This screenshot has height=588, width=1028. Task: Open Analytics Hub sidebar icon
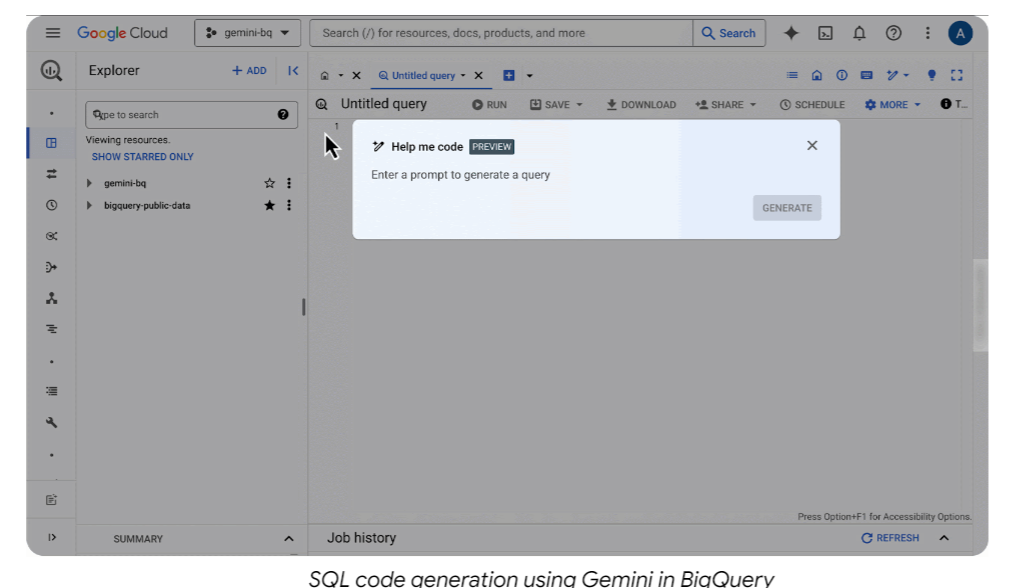coord(51,236)
